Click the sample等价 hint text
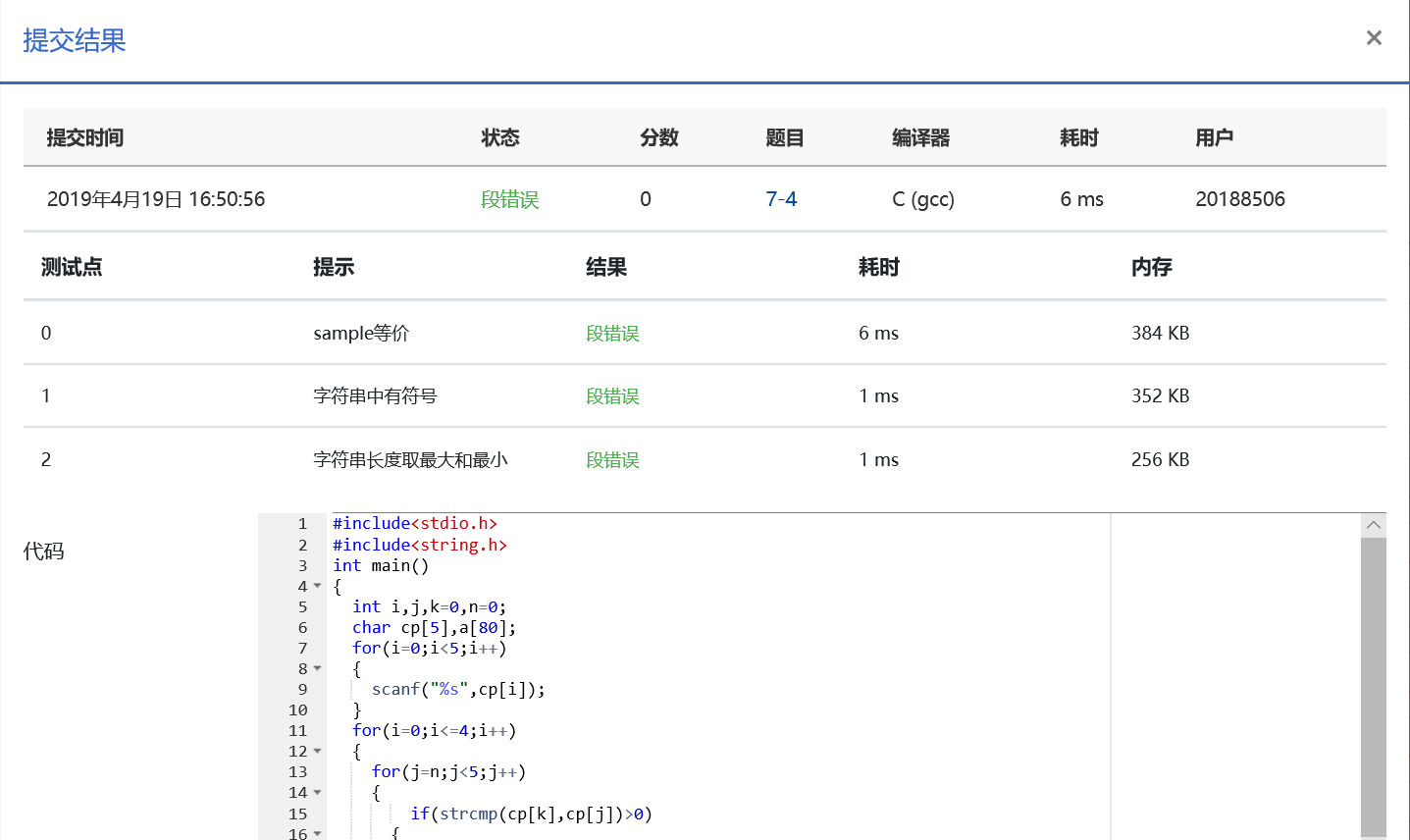This screenshot has height=840, width=1410. point(361,334)
